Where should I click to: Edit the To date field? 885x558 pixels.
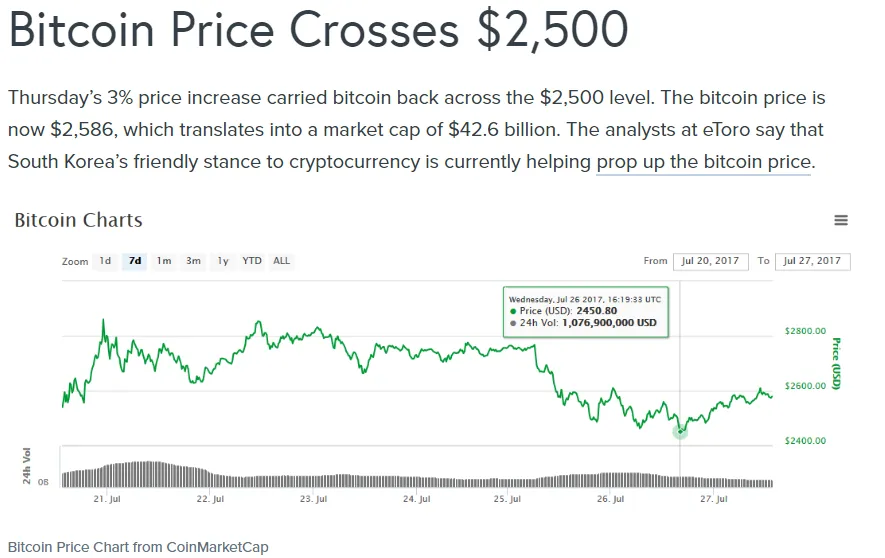(x=813, y=261)
